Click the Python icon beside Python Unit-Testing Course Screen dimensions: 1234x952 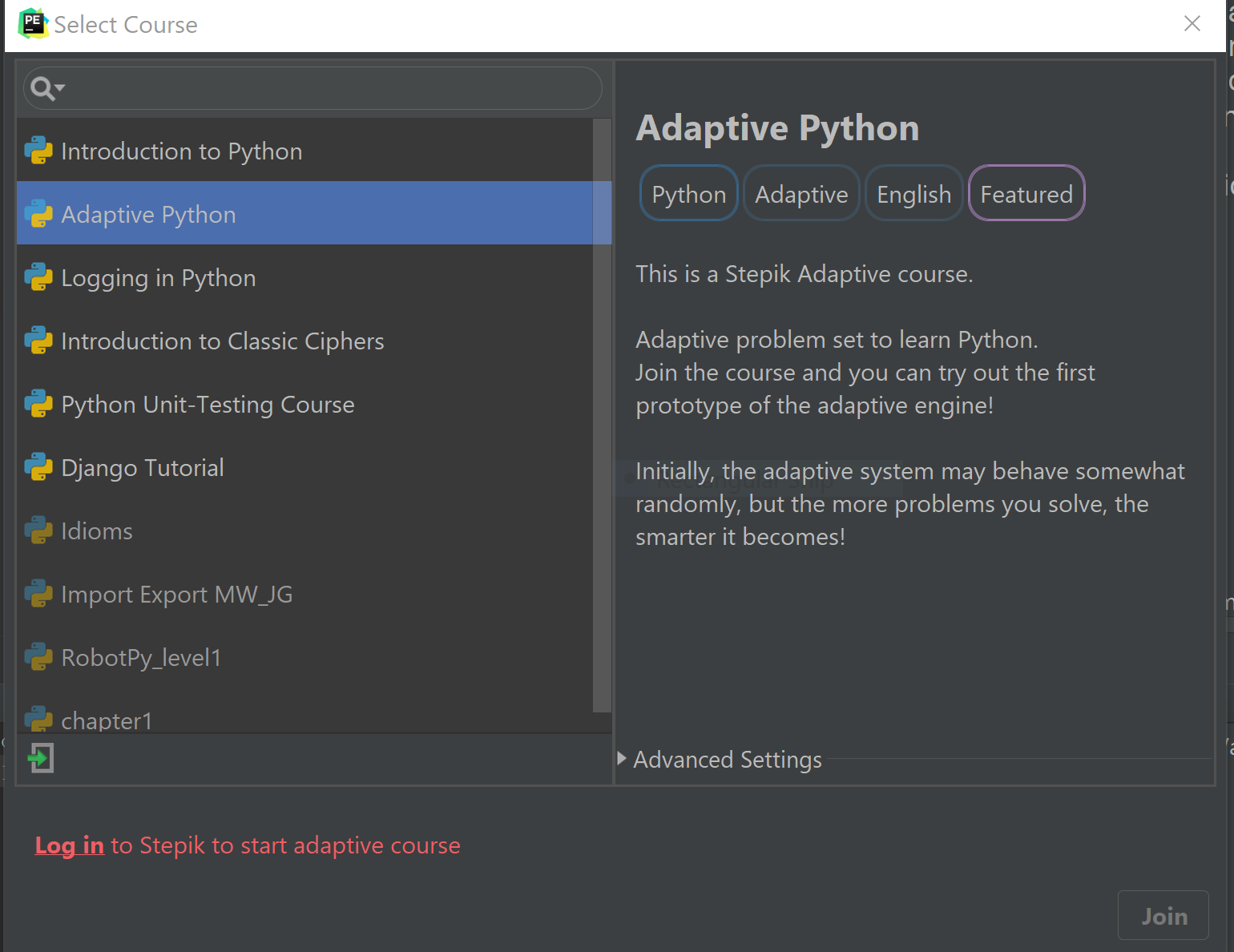[x=38, y=404]
